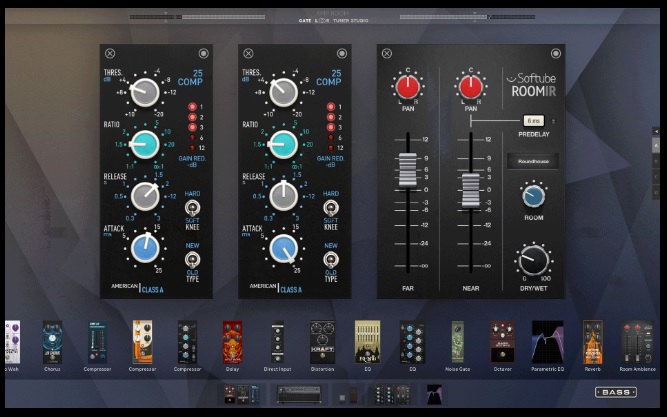667x417 pixels.
Task: Click the Ratio knob on right compressor
Action: click(284, 145)
